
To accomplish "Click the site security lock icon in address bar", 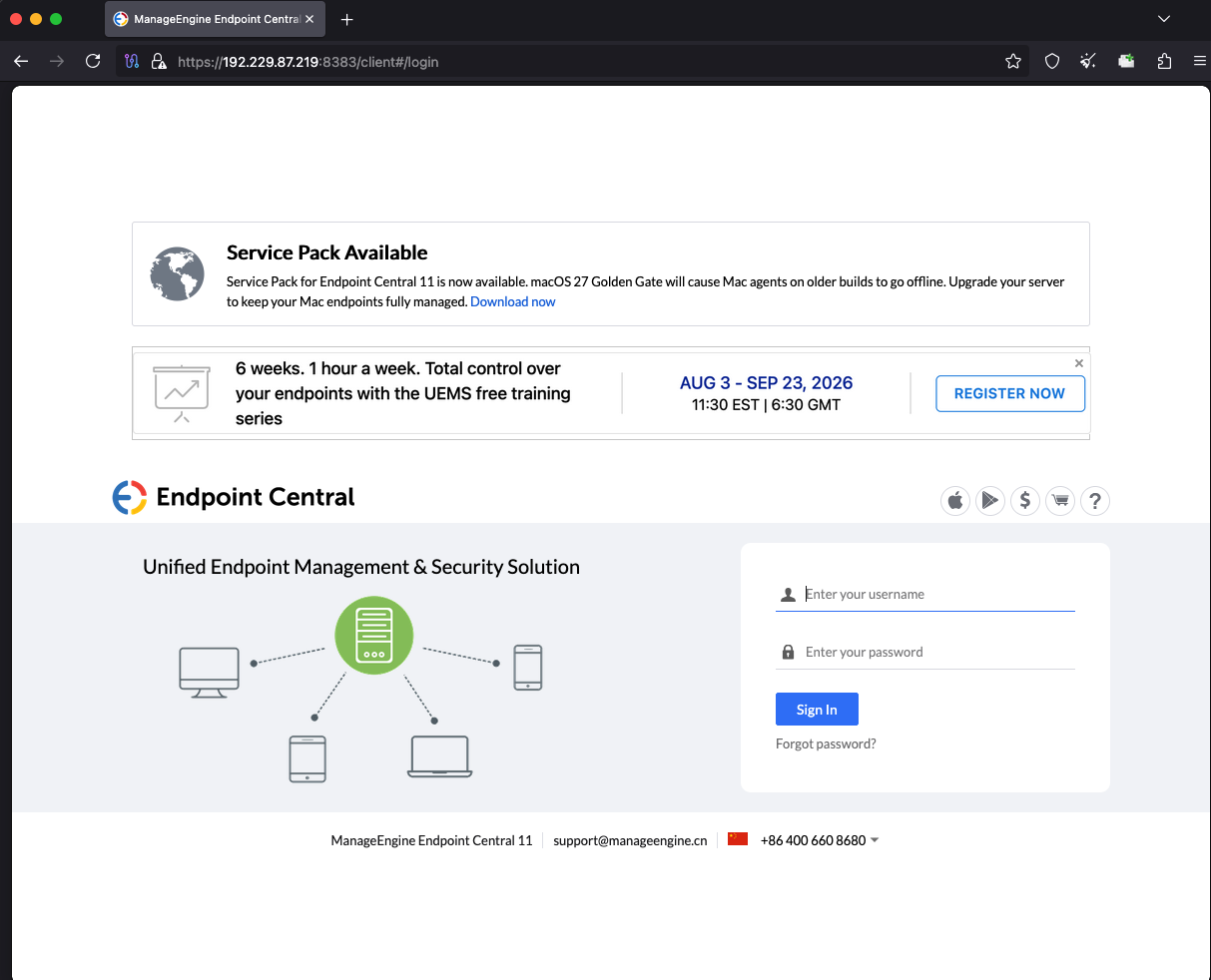I will 158,61.
